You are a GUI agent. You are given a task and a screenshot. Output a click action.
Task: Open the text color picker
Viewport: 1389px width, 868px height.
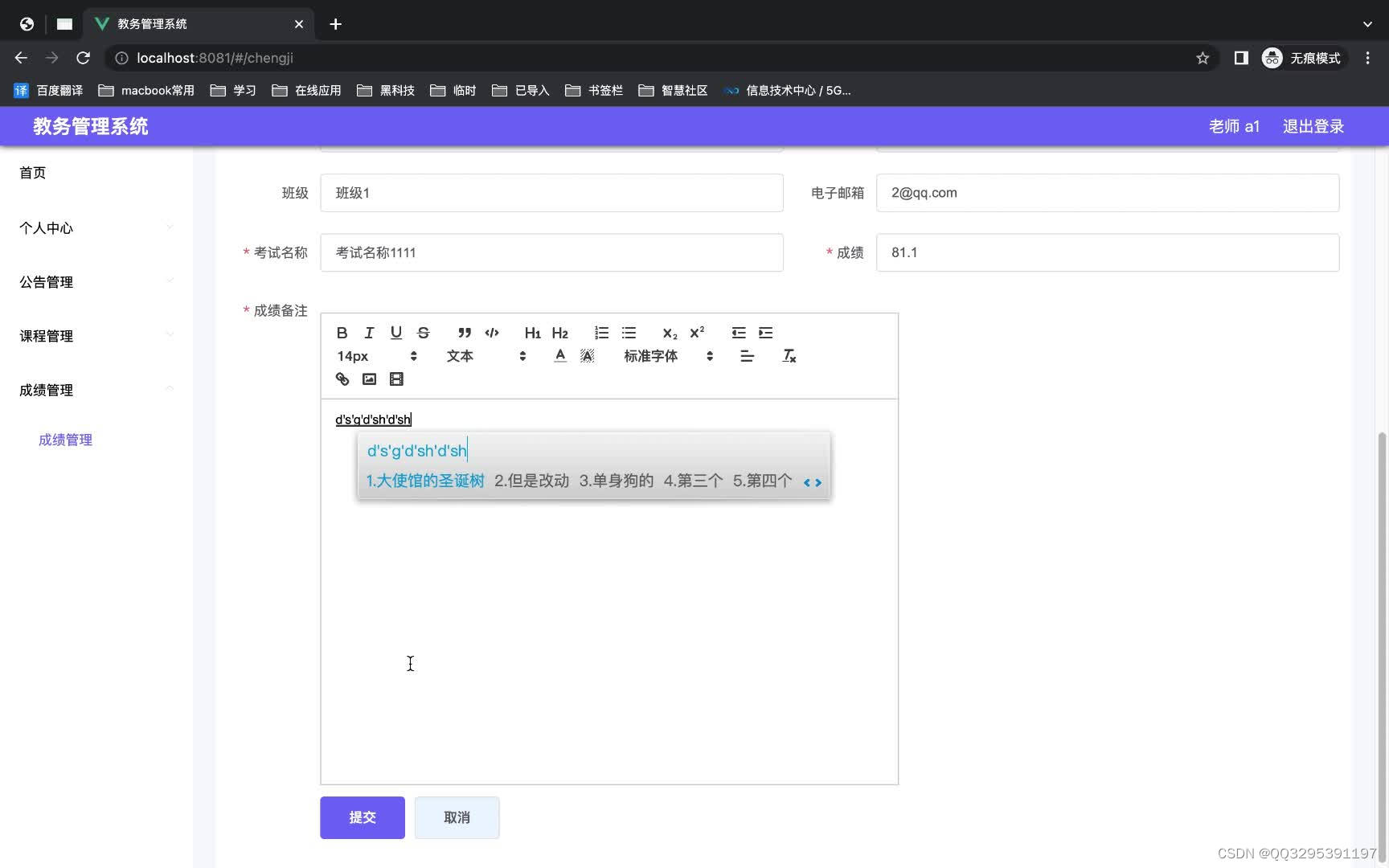(x=560, y=356)
